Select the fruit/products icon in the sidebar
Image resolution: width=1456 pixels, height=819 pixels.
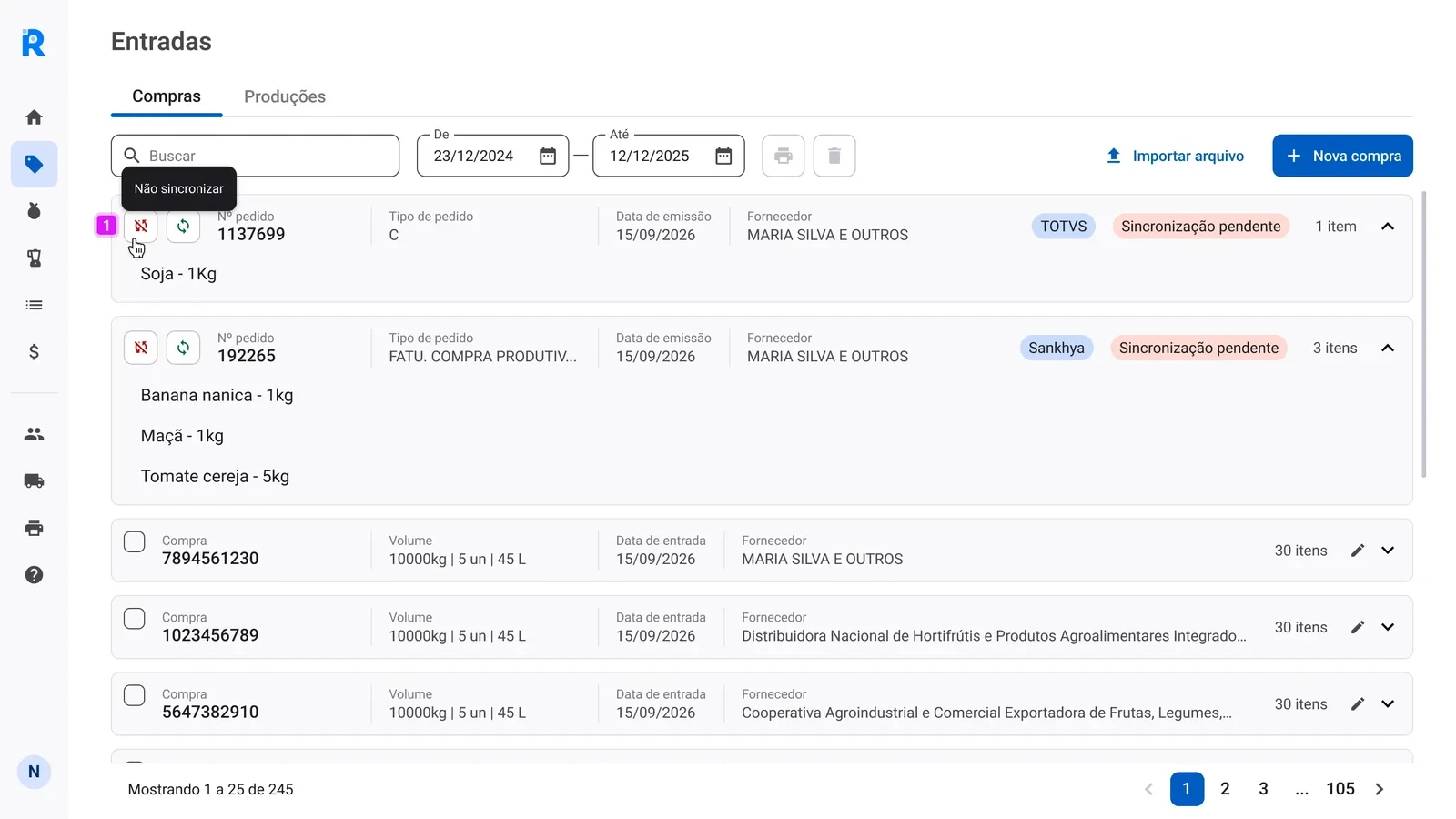[34, 211]
